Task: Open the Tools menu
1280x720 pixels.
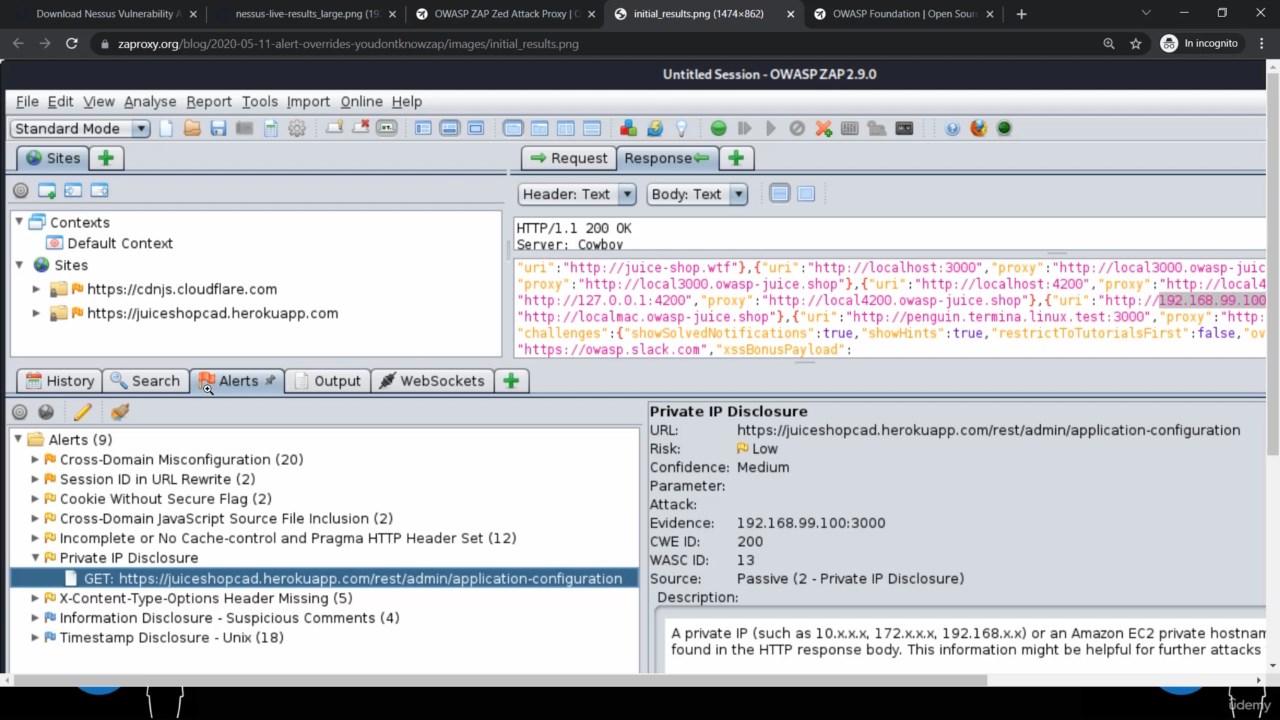Action: click(x=259, y=101)
